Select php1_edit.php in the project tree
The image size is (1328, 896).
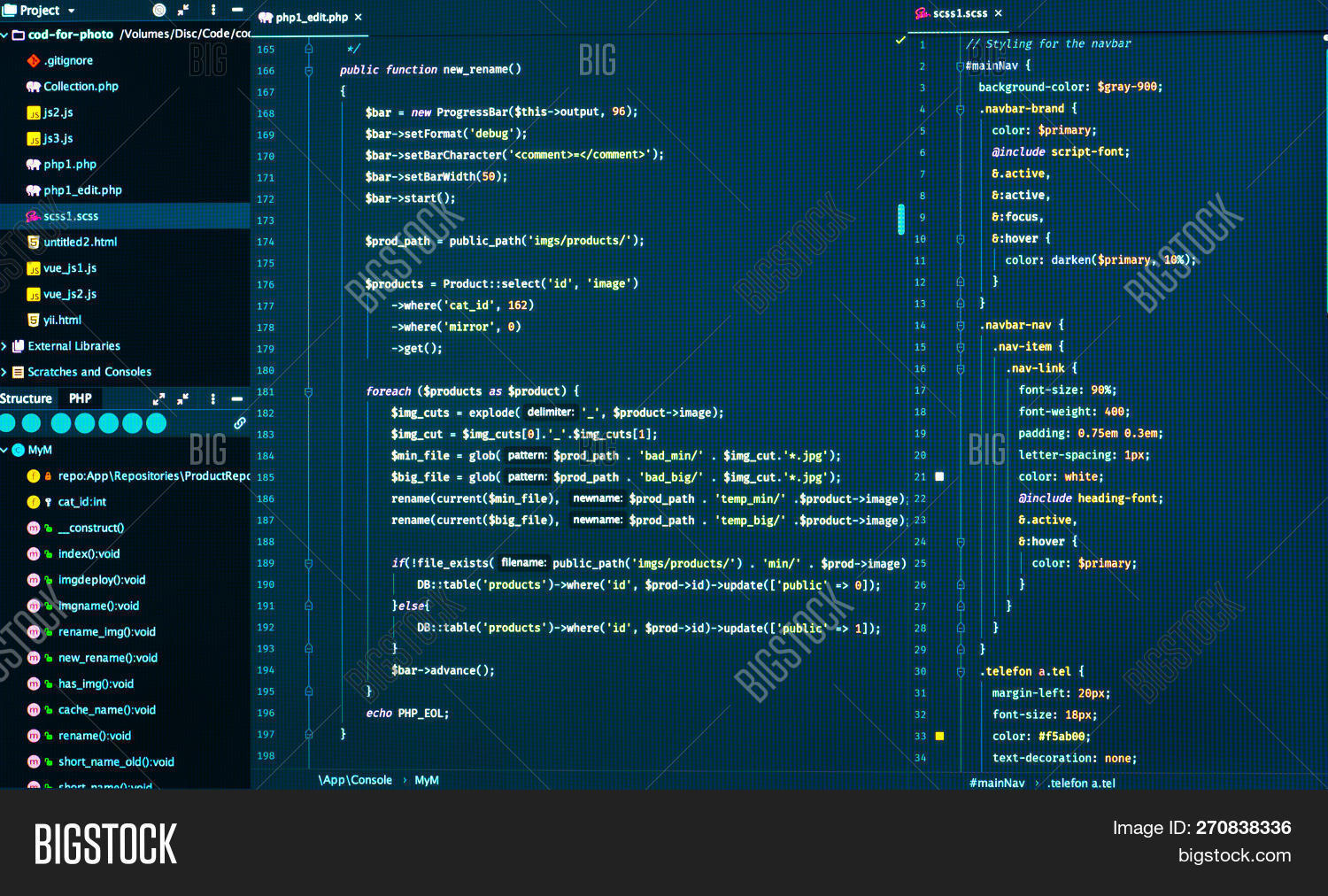(x=82, y=190)
